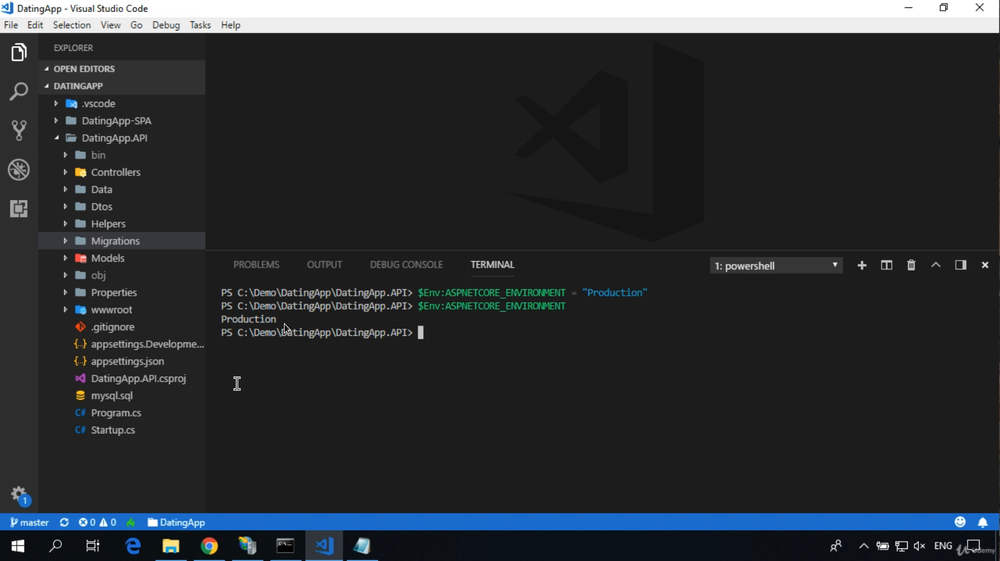The width and height of the screenshot is (1000, 561).
Task: Open File Explorer from taskbar
Action: click(171, 546)
